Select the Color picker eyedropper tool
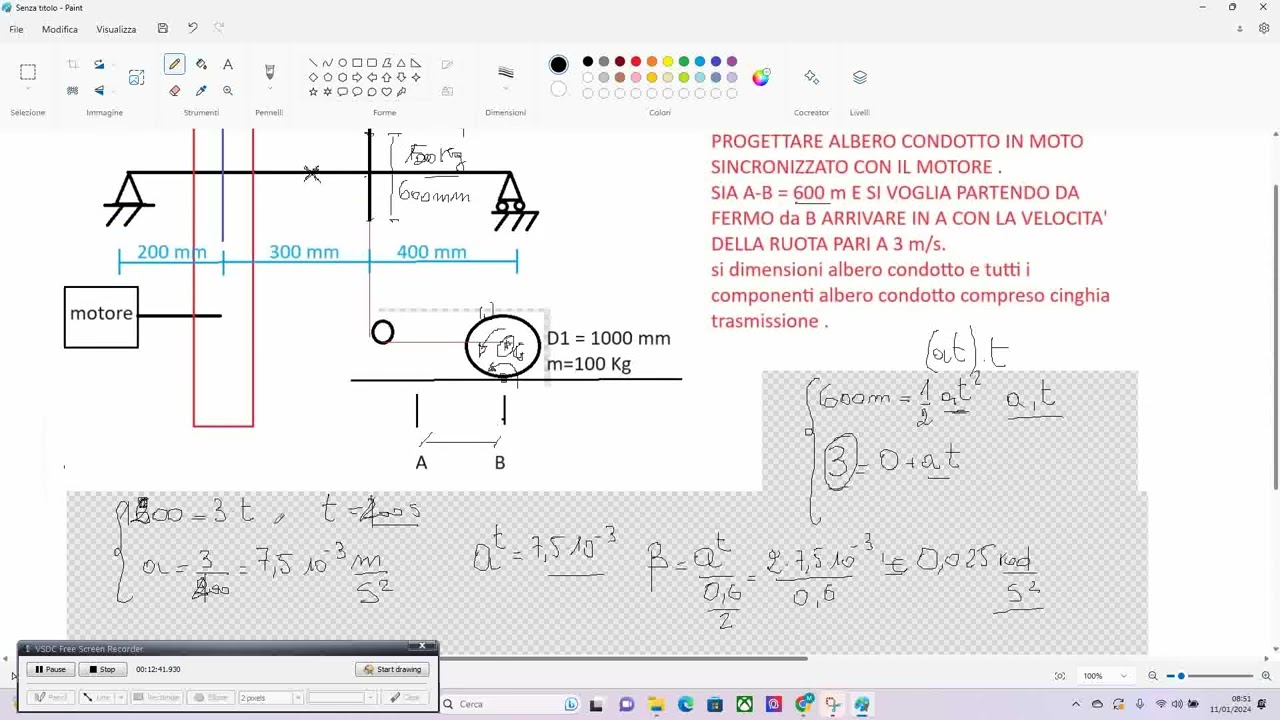Viewport: 1280px width, 720px height. click(x=201, y=90)
